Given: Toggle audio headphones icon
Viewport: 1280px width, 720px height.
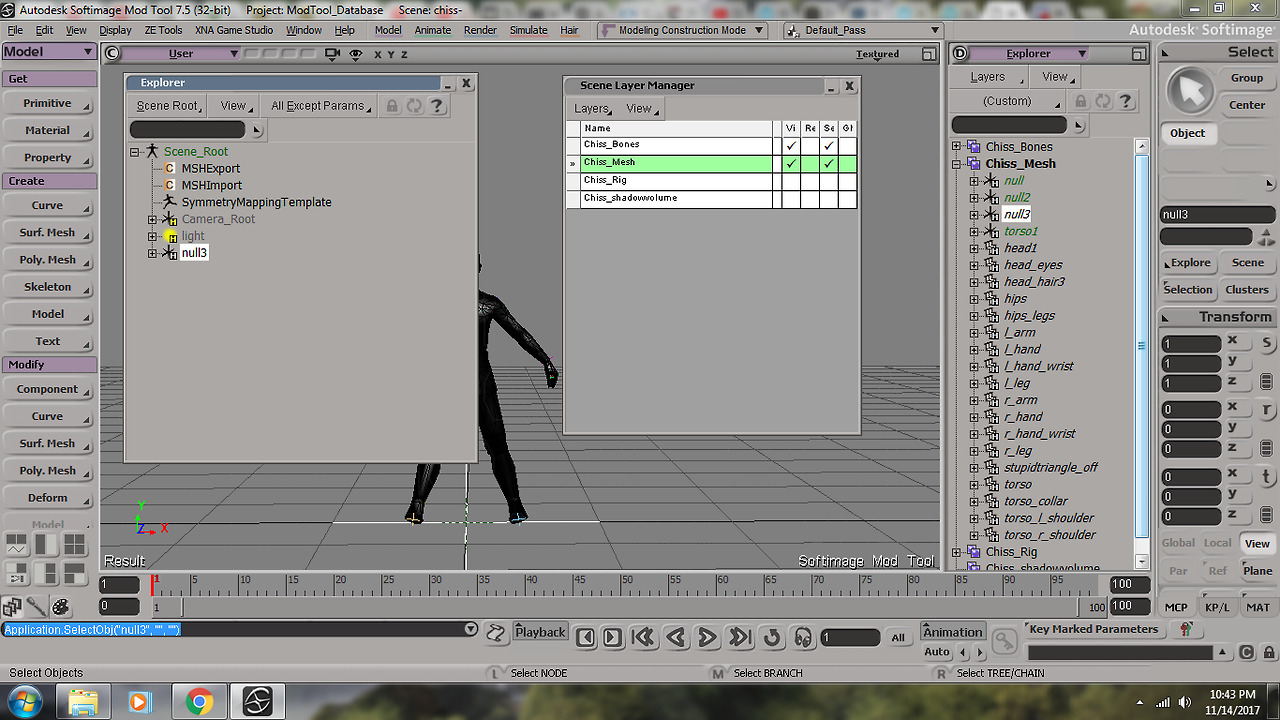Looking at the screenshot, I should pos(803,637).
